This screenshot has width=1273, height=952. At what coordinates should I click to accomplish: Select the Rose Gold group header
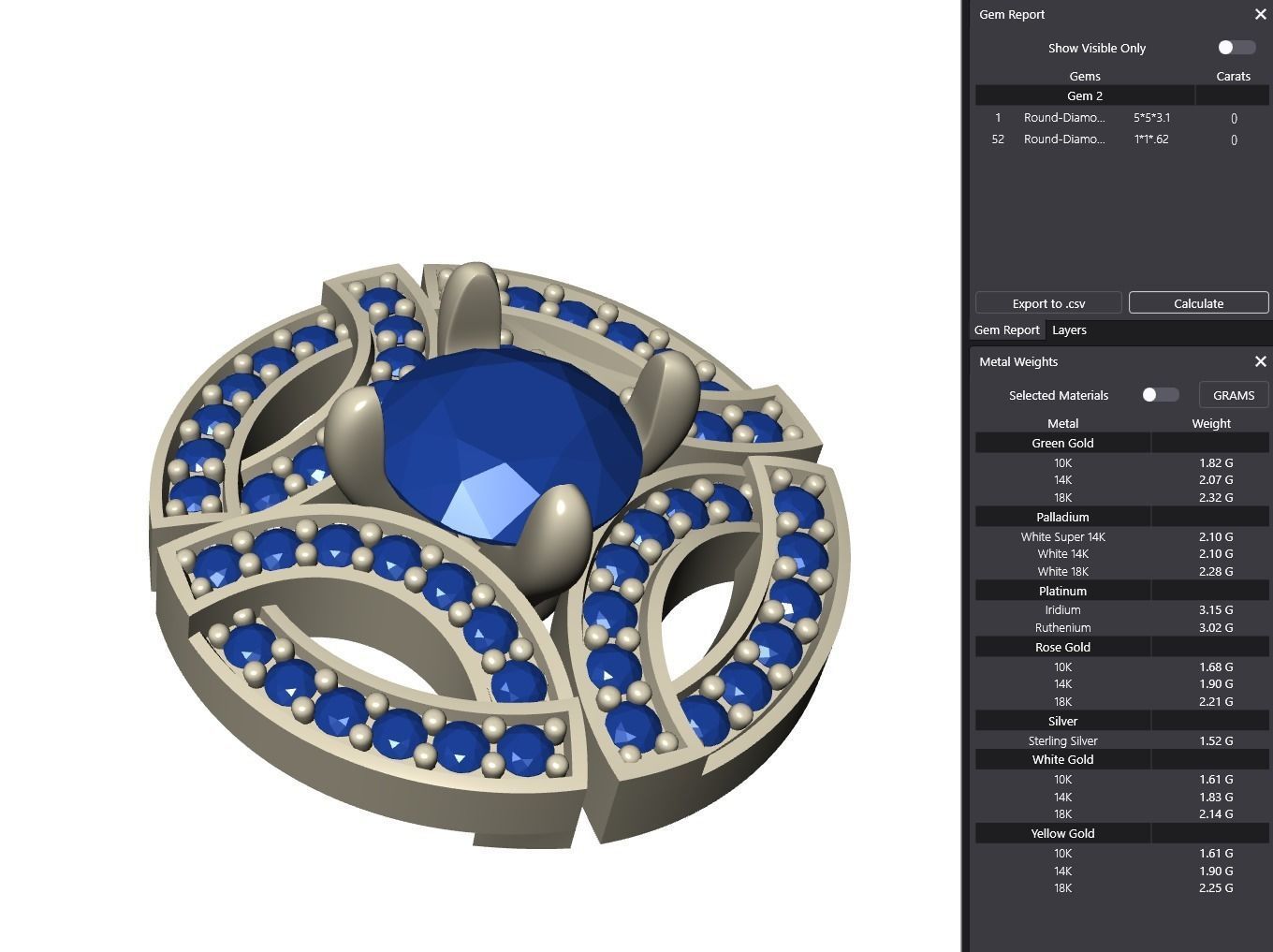pos(1121,647)
